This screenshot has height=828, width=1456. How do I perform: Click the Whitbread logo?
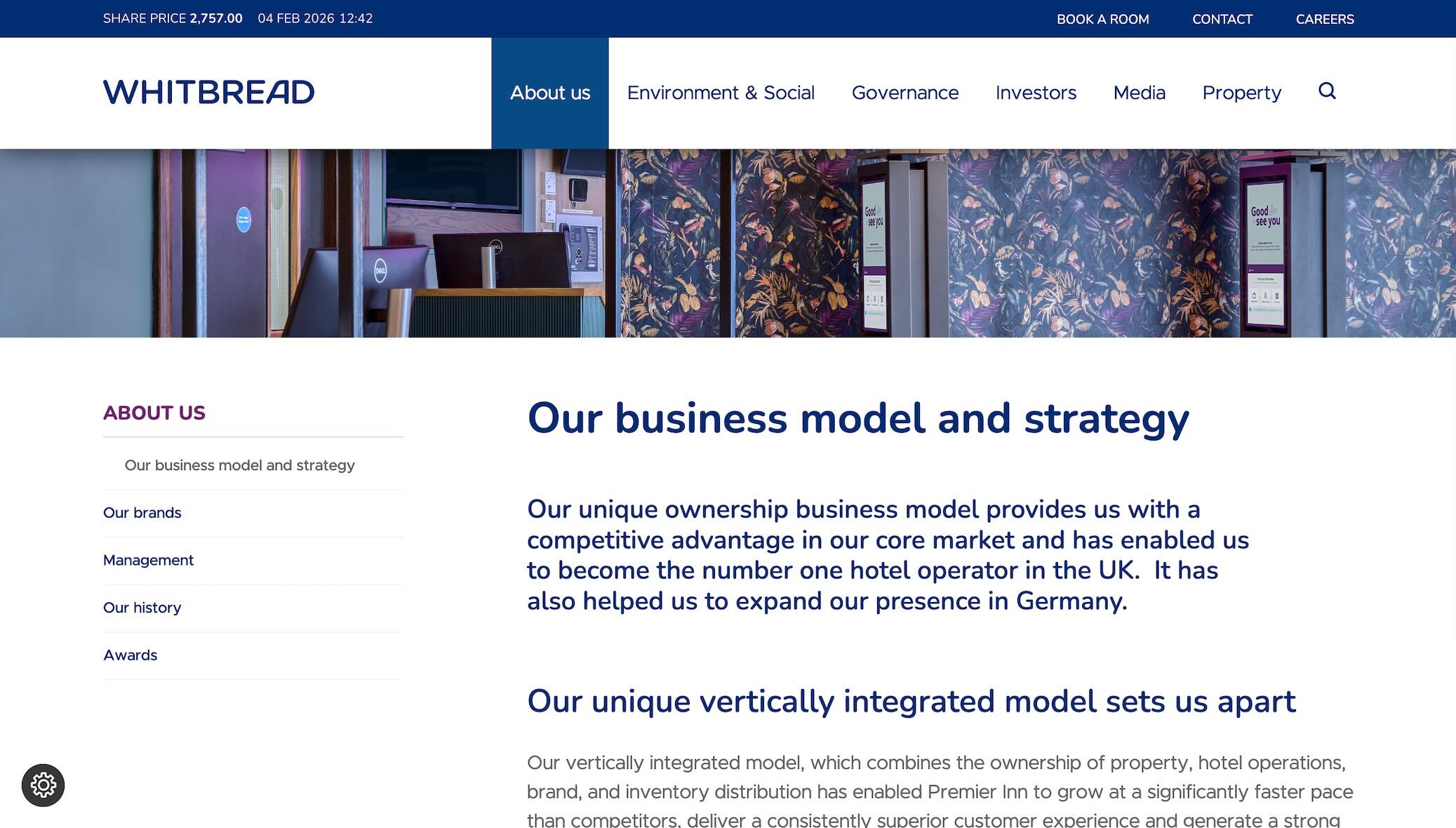click(x=208, y=92)
